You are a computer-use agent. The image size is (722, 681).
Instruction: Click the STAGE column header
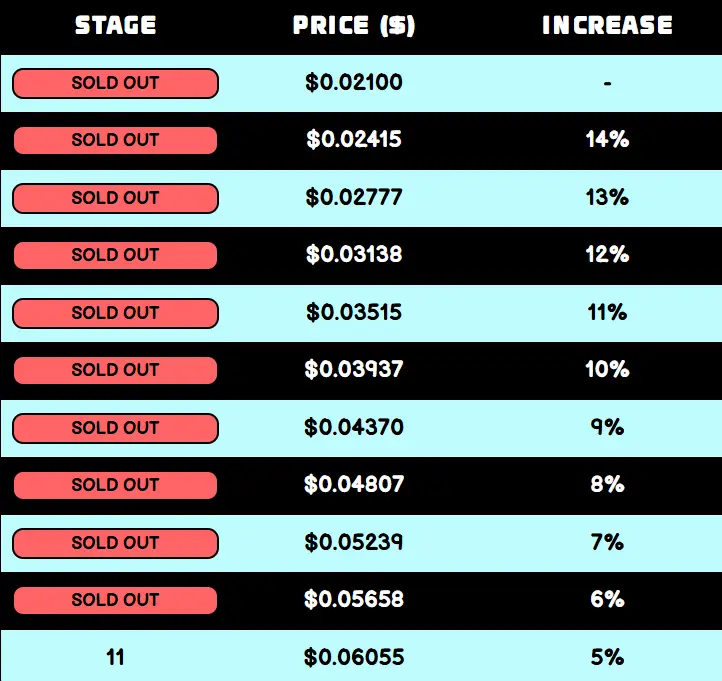[115, 25]
